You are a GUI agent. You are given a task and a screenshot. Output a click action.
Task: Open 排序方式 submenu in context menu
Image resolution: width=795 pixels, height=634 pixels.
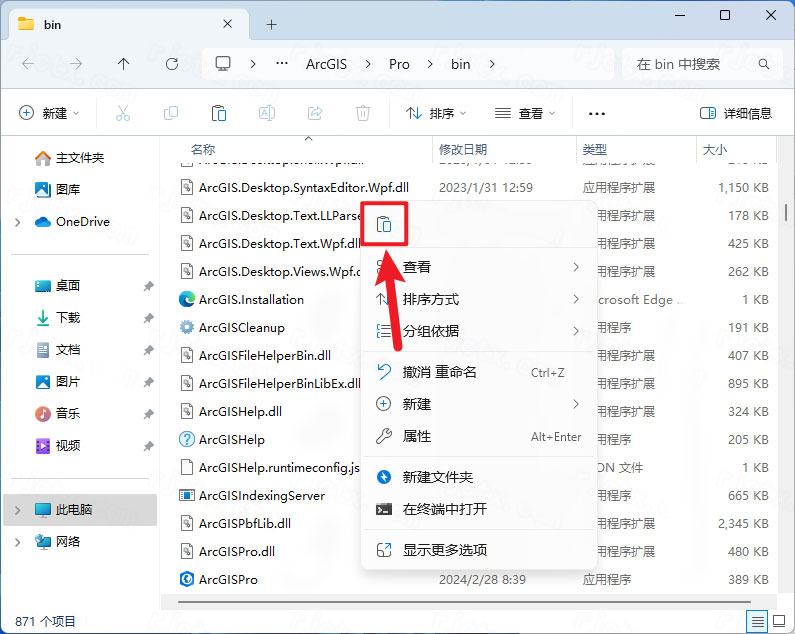coord(478,299)
